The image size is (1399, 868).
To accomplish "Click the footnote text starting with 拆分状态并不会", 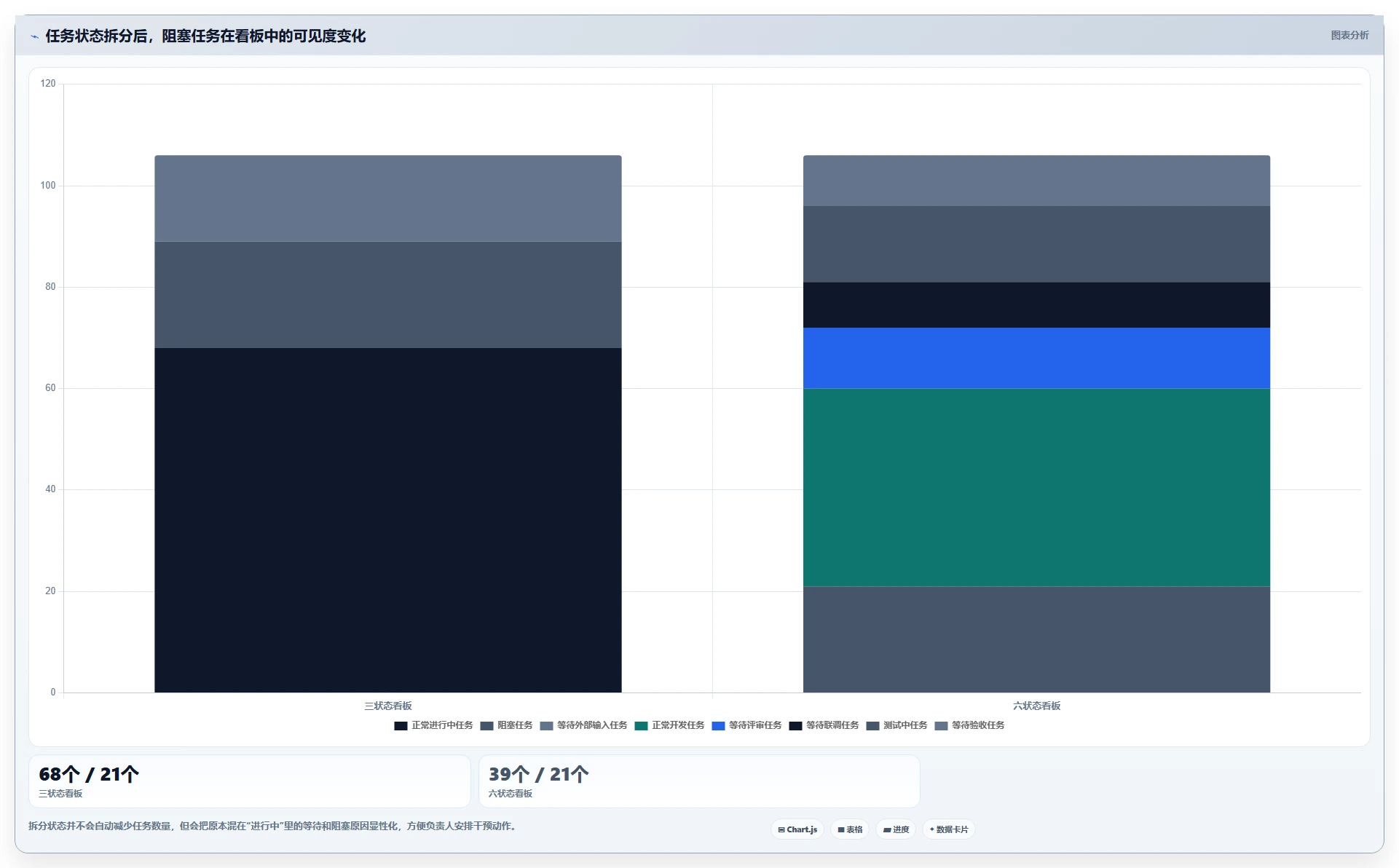I will click(274, 826).
